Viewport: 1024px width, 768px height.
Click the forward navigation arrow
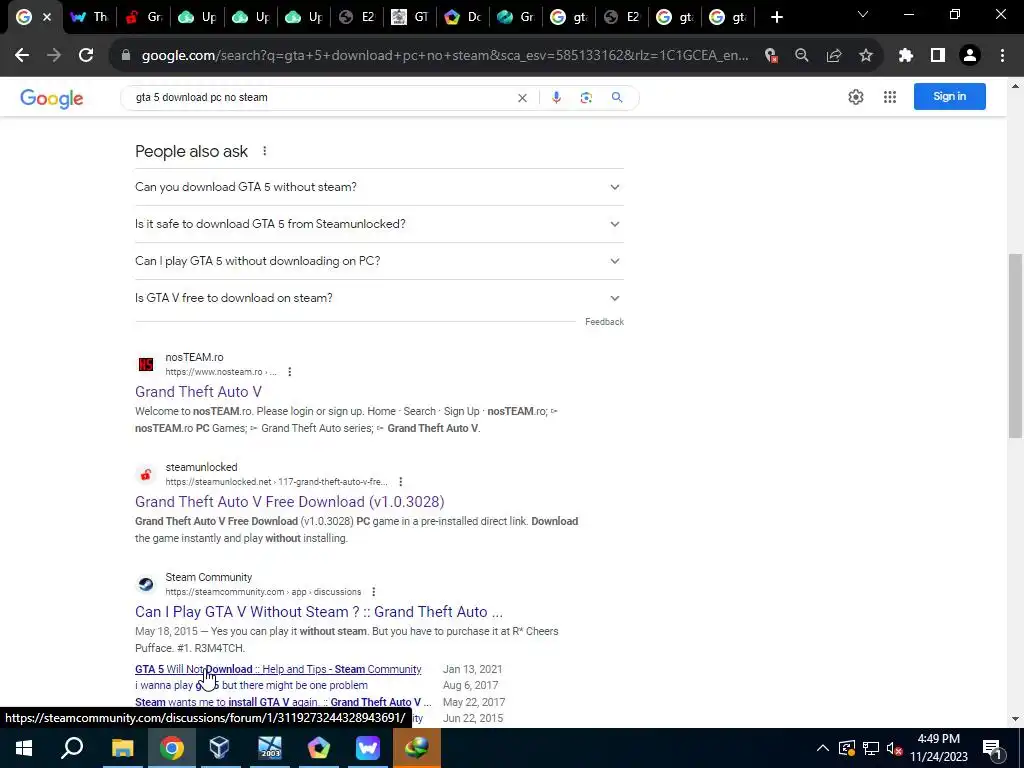[x=54, y=56]
